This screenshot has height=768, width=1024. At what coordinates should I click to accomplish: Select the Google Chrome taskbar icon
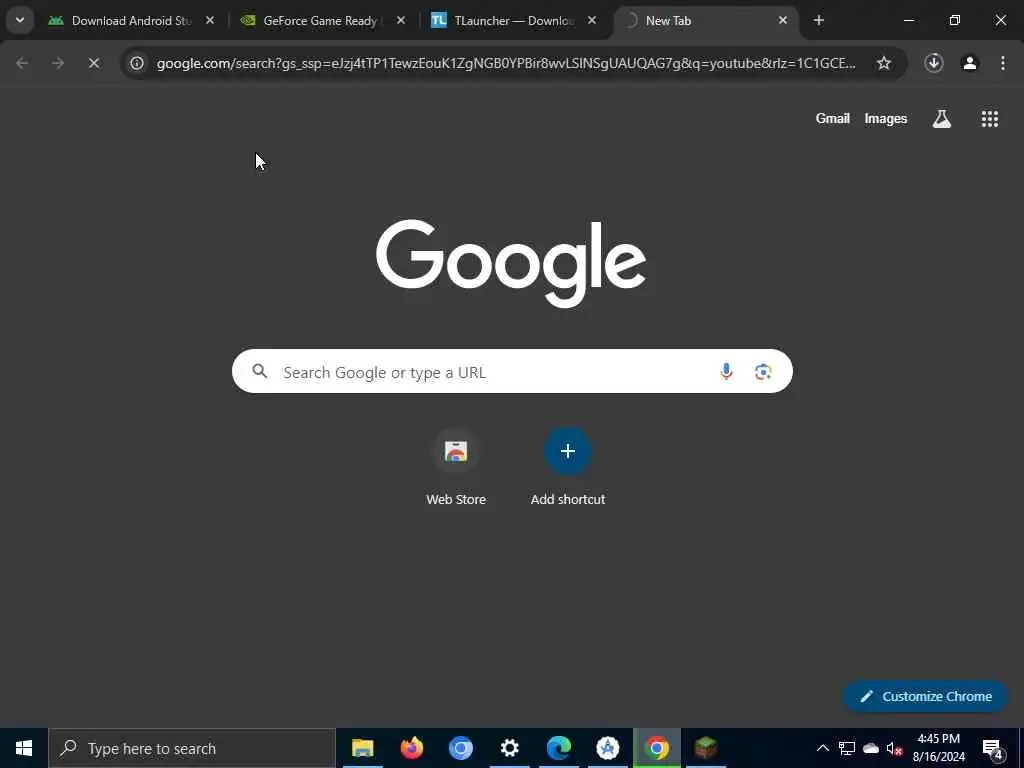click(656, 748)
